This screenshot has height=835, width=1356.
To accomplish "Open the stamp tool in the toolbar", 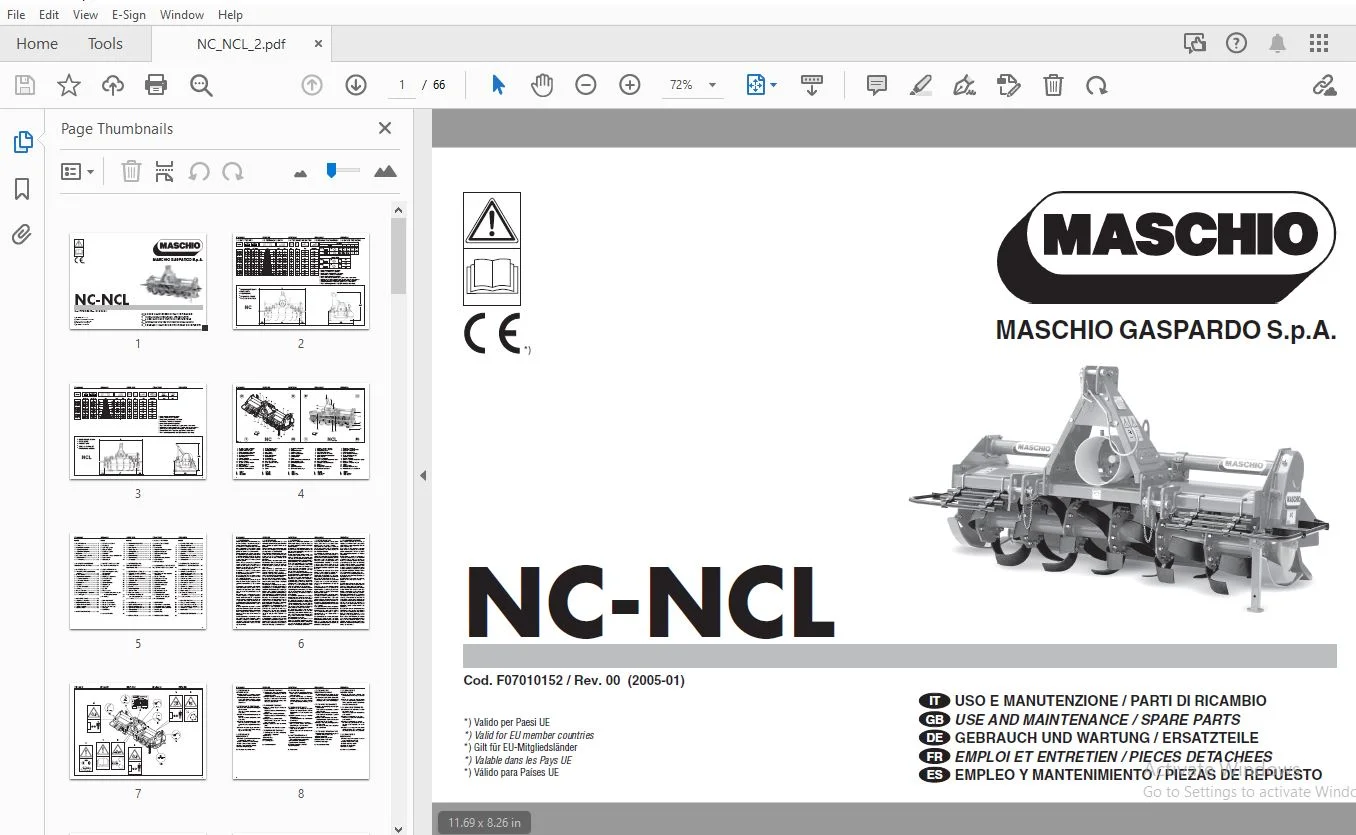I will coord(1009,86).
